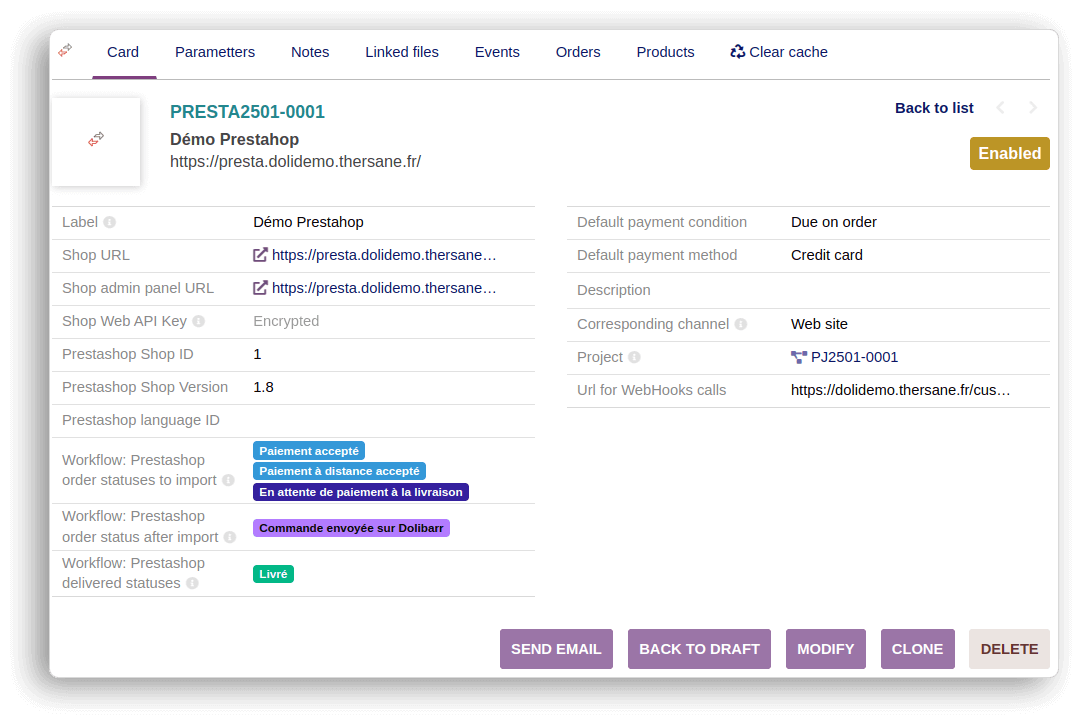
Task: Click info icon beside Prestashop delivered statuses
Action: pos(192,583)
